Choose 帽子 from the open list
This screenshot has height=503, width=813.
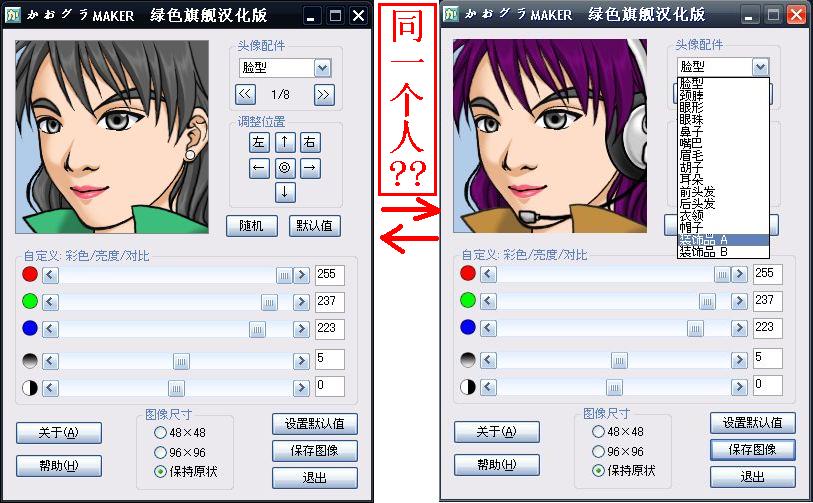click(723, 228)
